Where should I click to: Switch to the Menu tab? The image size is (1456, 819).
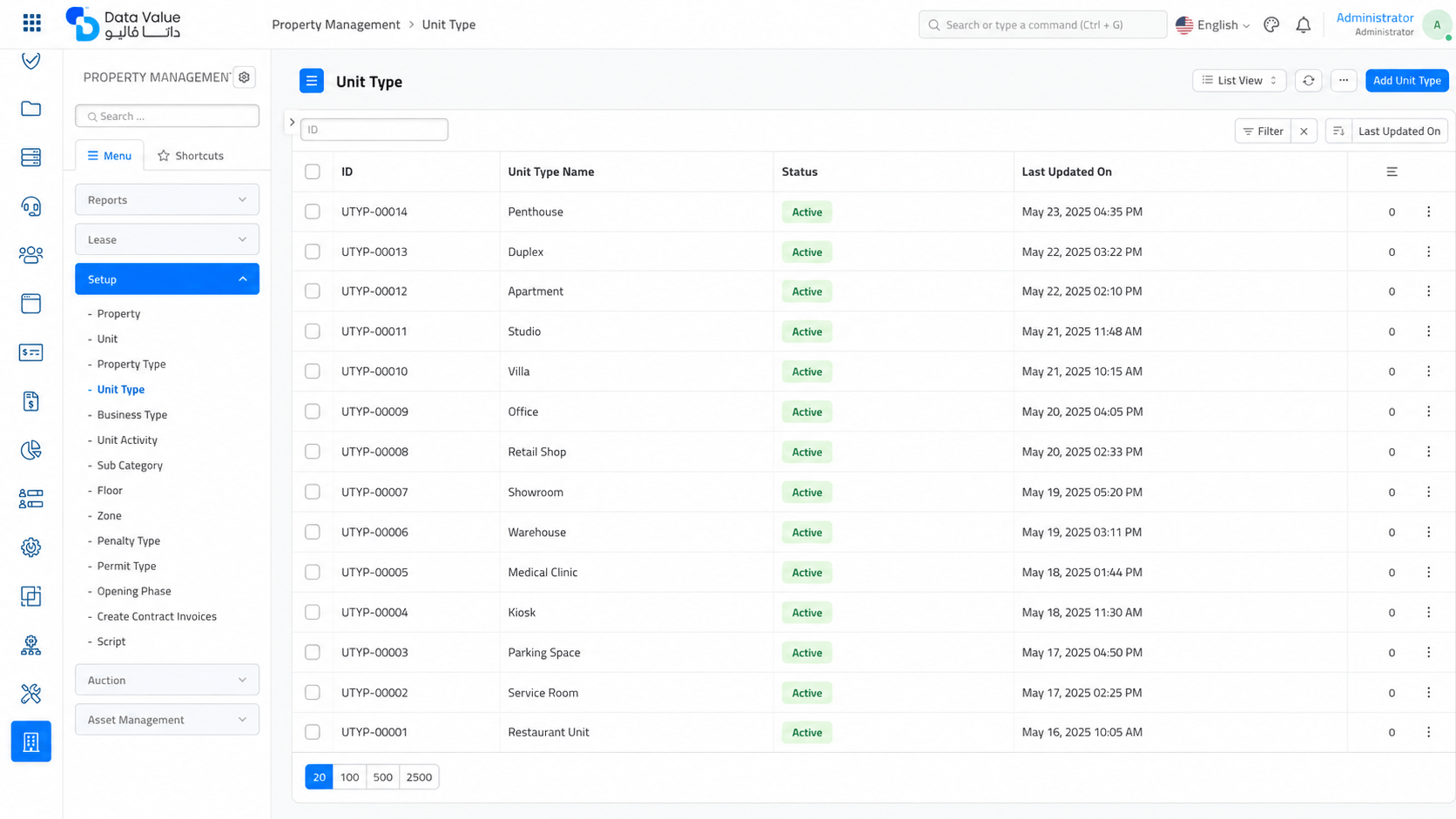110,156
